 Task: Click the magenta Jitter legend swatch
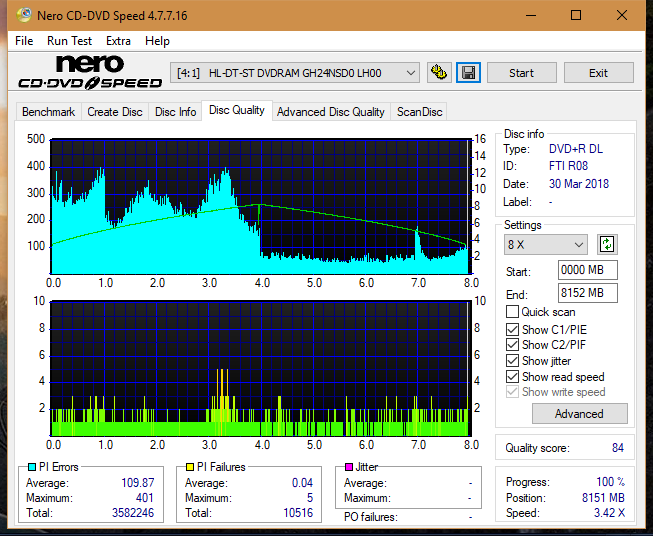tap(349, 467)
